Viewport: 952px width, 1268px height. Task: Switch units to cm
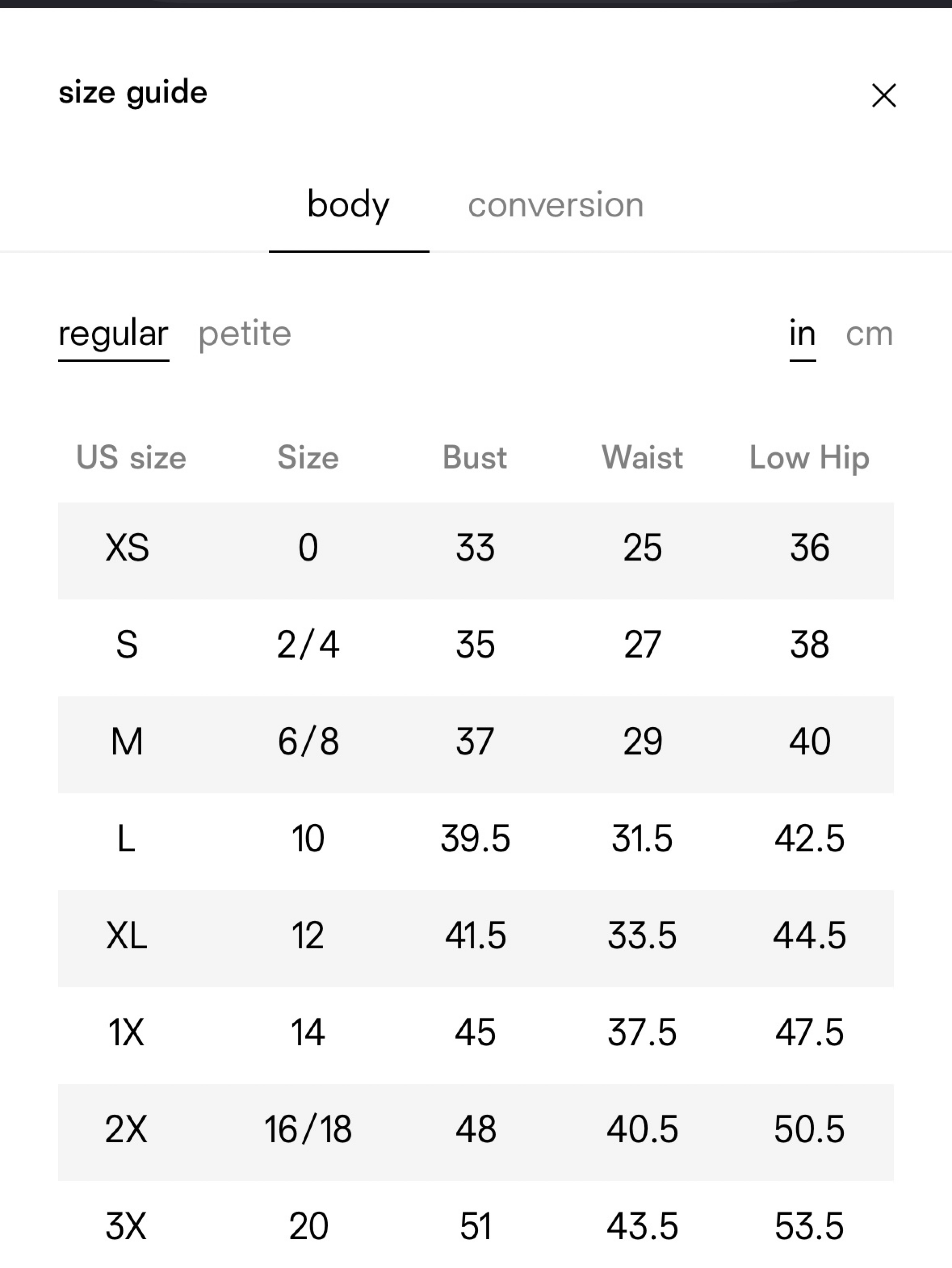click(x=869, y=334)
